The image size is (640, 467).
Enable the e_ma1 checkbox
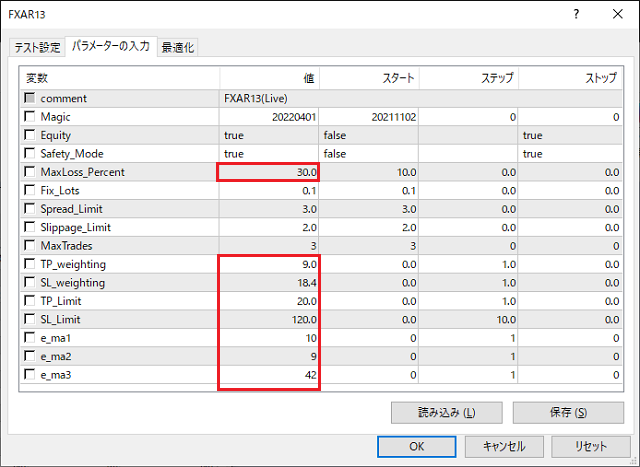coord(30,338)
